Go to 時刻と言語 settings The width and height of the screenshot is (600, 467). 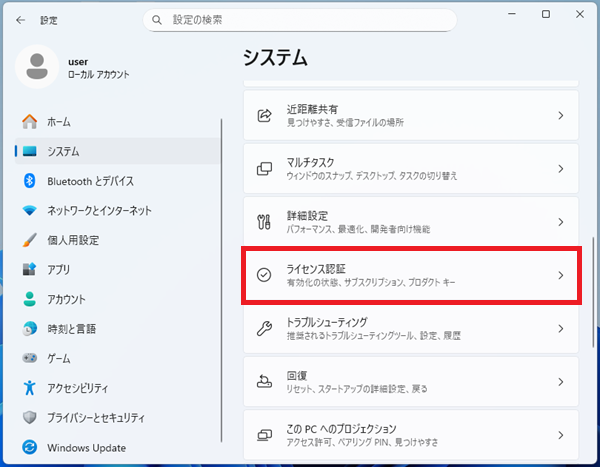click(x=70, y=328)
